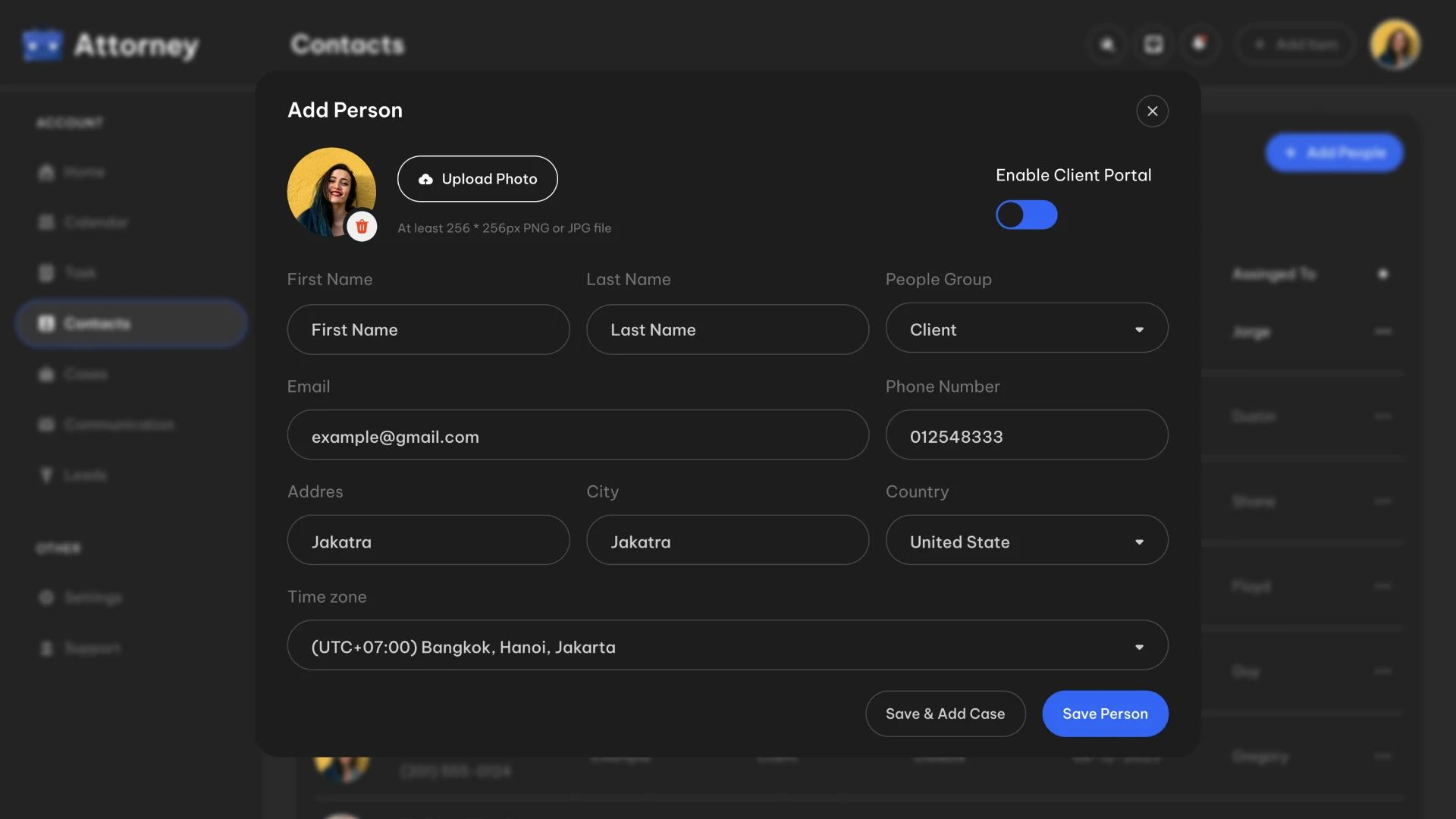The image size is (1456, 819).
Task: Open the Time zone dropdown
Action: tap(727, 646)
